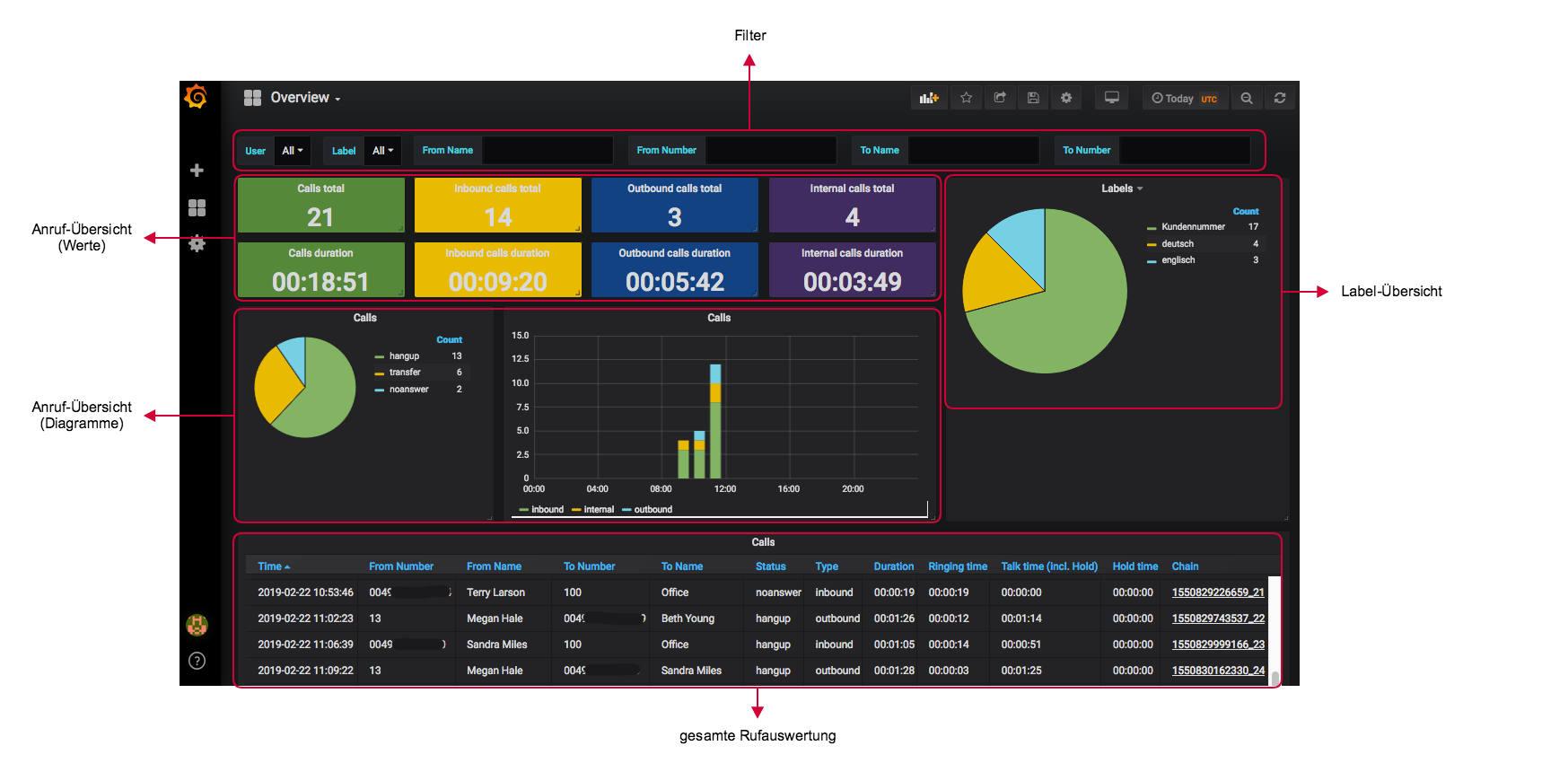This screenshot has height=772, width=1568.
Task: Save the dashboard with disk icon
Action: pos(1033,98)
